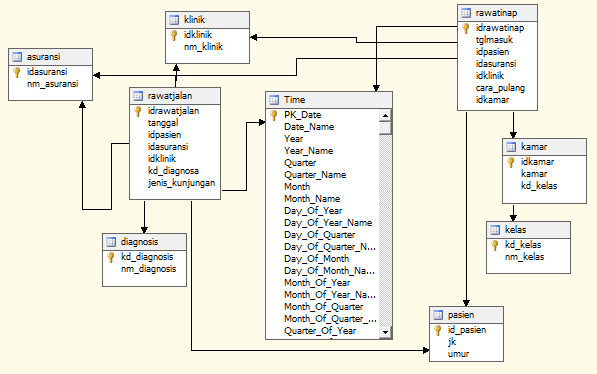Select the rawatinap table title bar
This screenshot has width=597, height=374.
coord(497,13)
